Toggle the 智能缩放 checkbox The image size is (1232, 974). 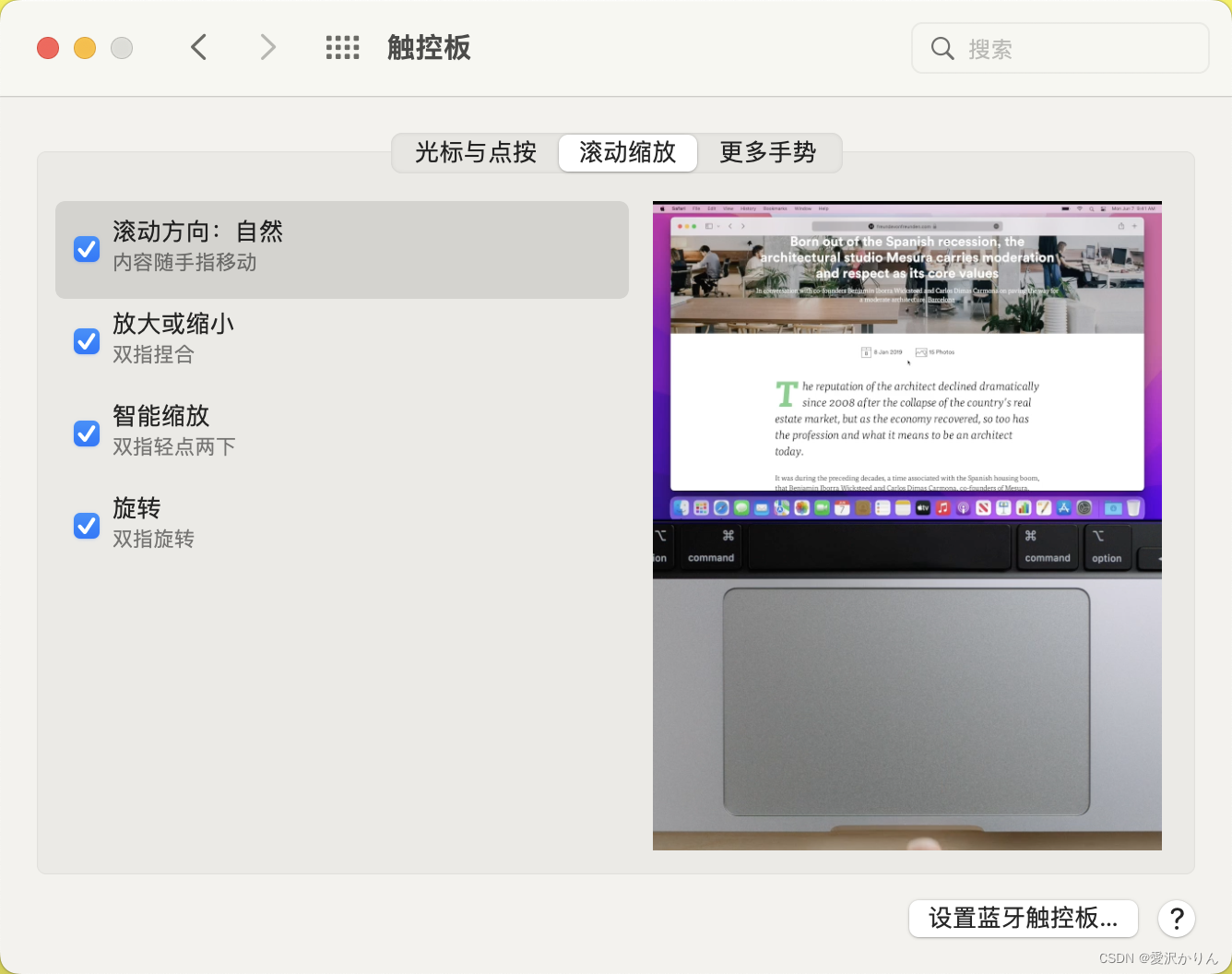coord(87,434)
